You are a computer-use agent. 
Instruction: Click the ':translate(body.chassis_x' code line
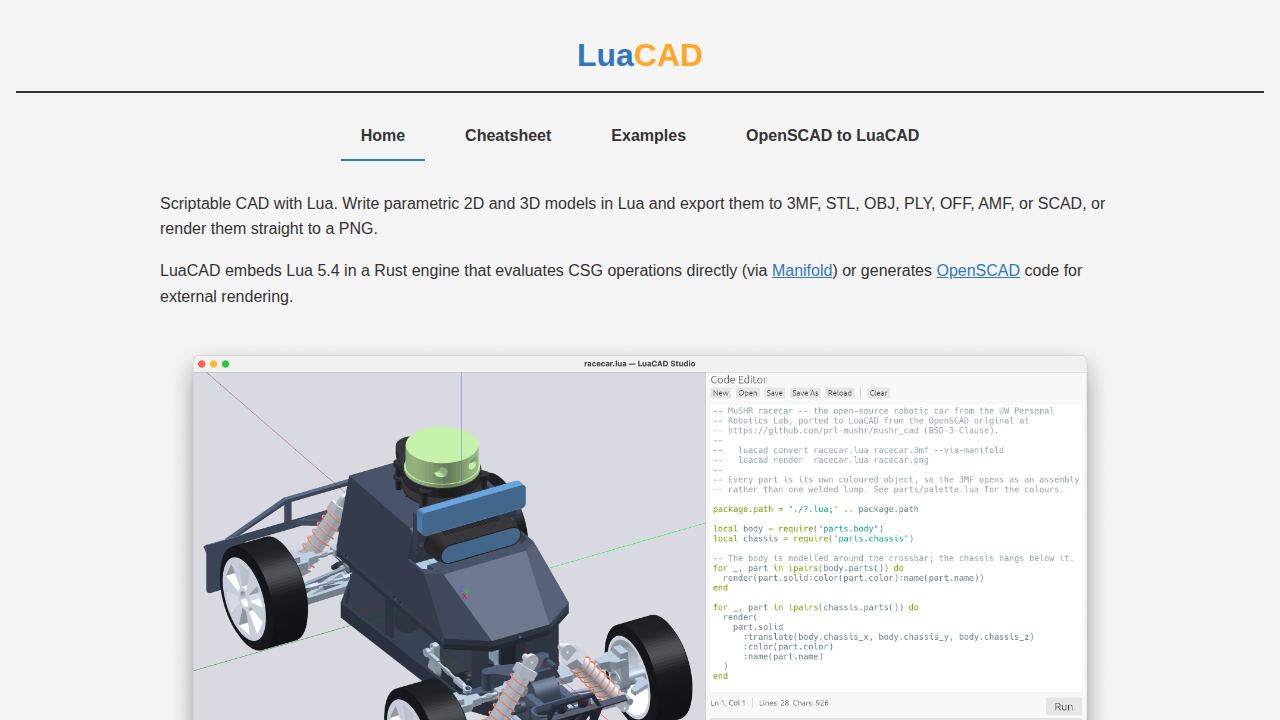coord(889,637)
